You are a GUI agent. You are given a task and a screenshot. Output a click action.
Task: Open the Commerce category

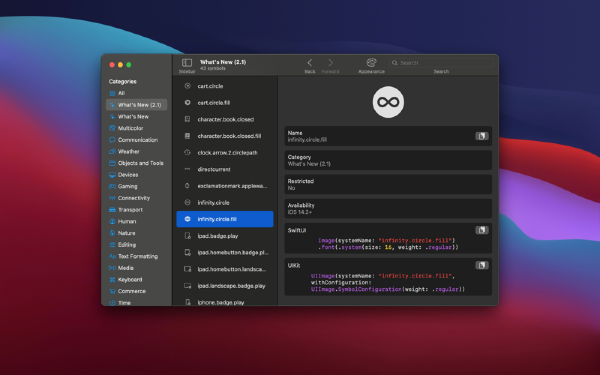136,291
